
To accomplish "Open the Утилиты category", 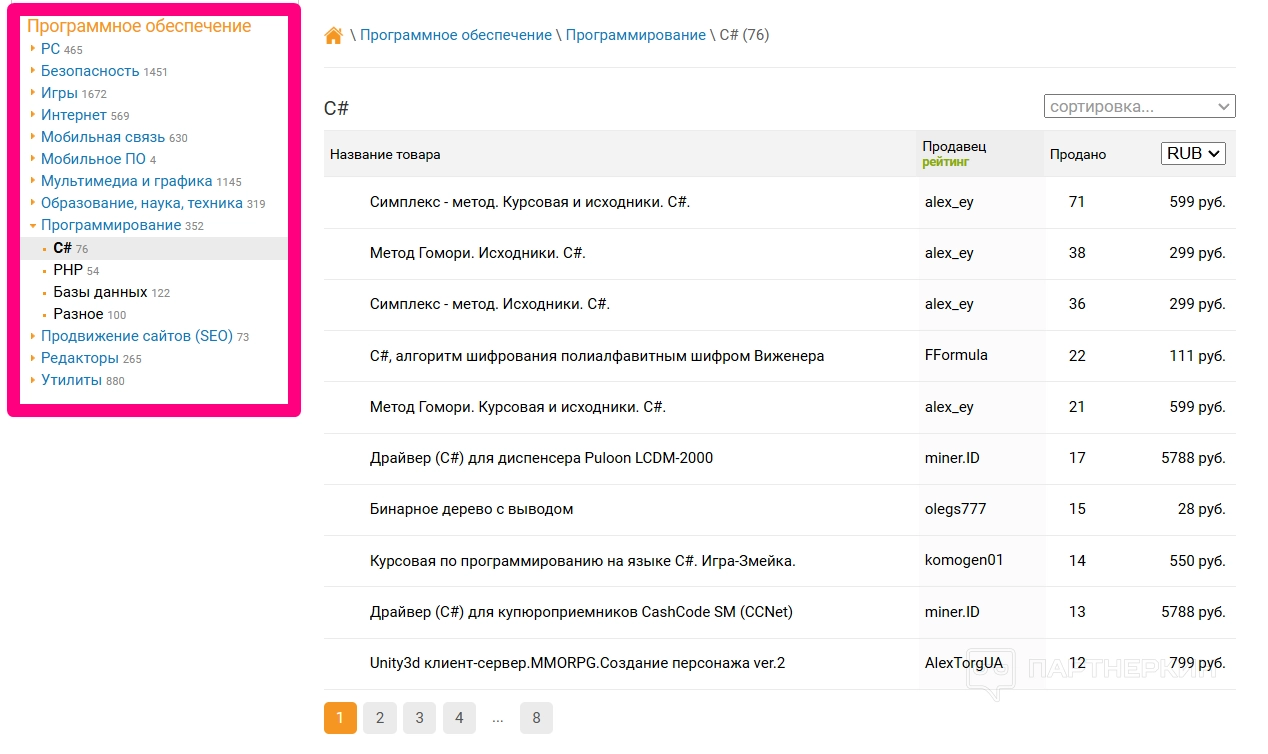I will point(71,380).
